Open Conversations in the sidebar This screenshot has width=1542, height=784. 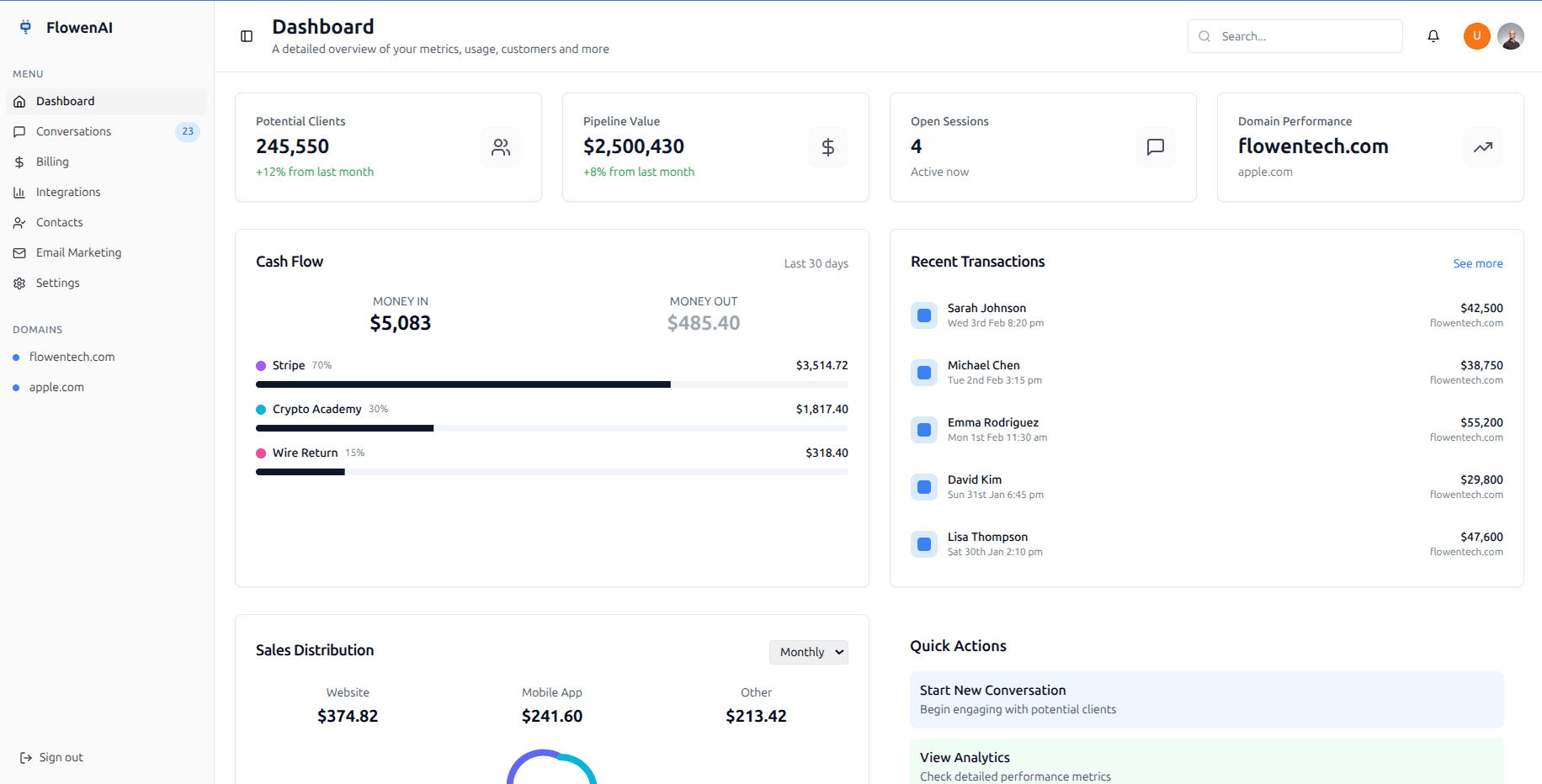pyautogui.click(x=73, y=131)
